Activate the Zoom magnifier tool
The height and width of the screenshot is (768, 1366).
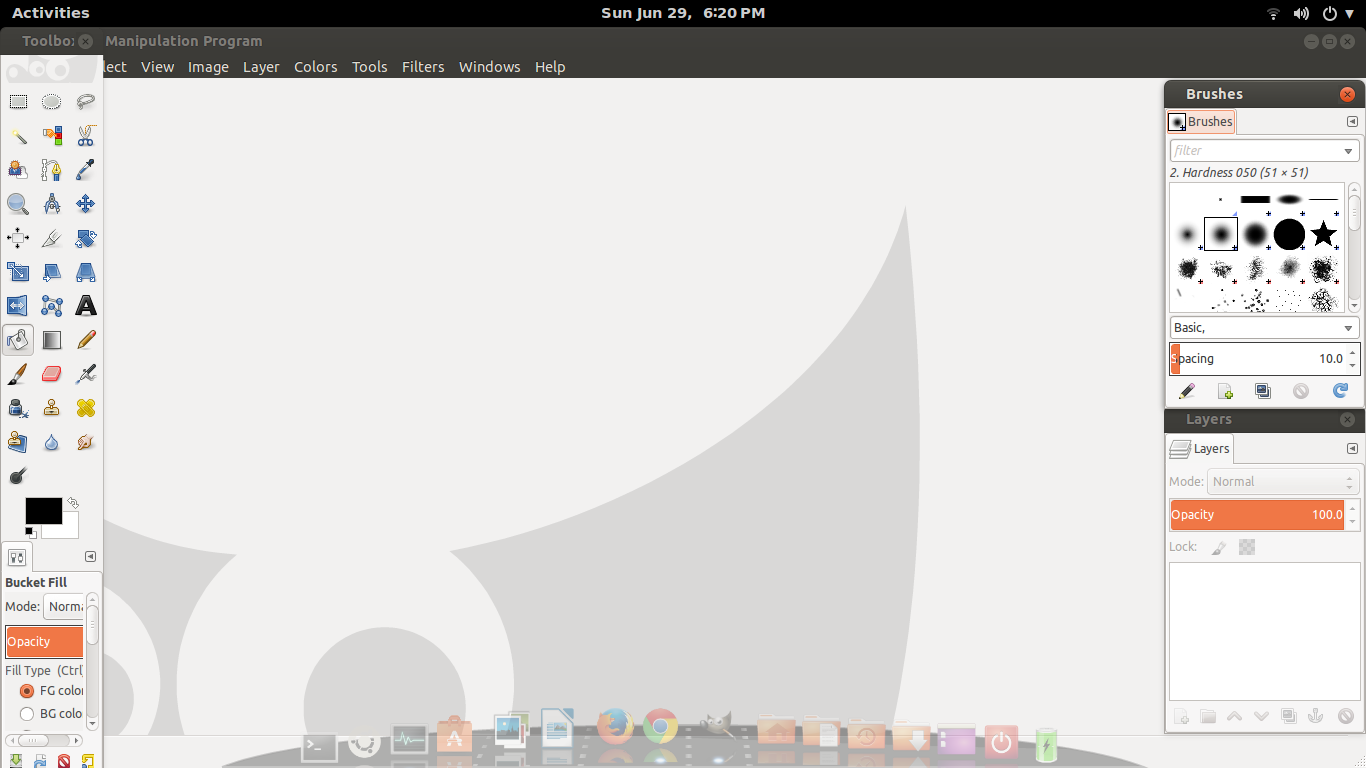tap(18, 204)
